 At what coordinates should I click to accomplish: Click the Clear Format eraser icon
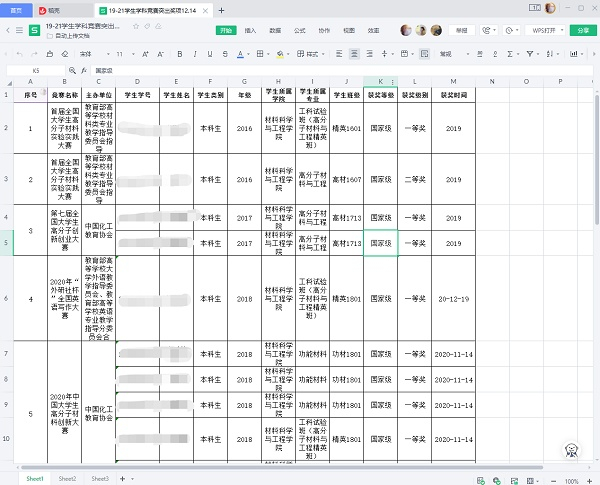point(65,54)
